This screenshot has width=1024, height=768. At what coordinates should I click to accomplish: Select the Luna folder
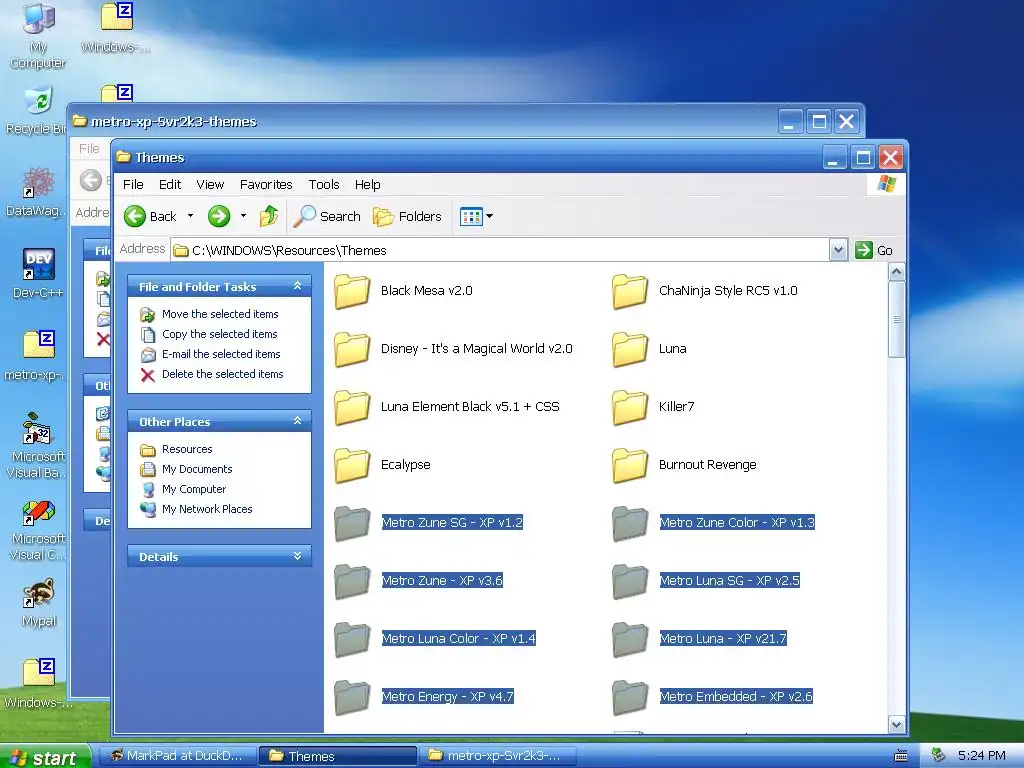point(649,349)
